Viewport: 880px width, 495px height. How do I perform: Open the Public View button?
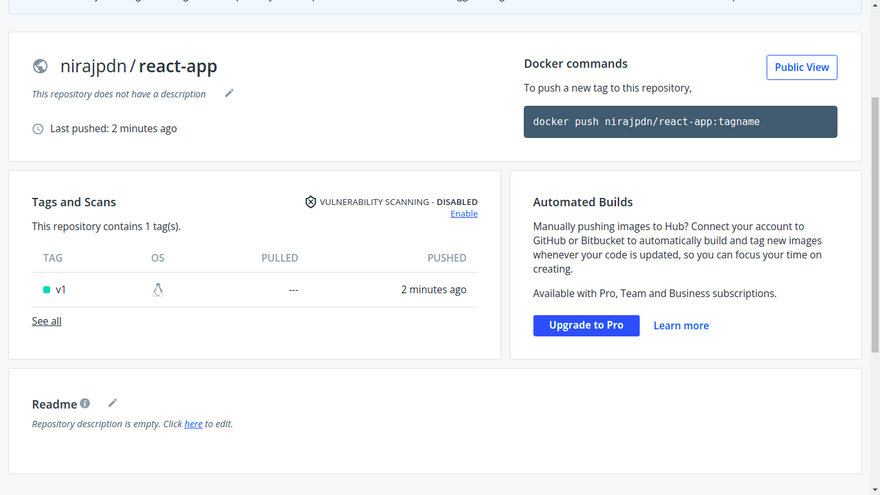801,67
